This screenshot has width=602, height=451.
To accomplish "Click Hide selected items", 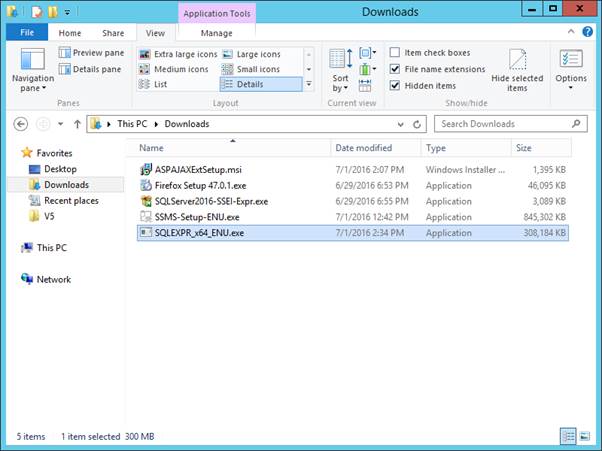I will [517, 70].
